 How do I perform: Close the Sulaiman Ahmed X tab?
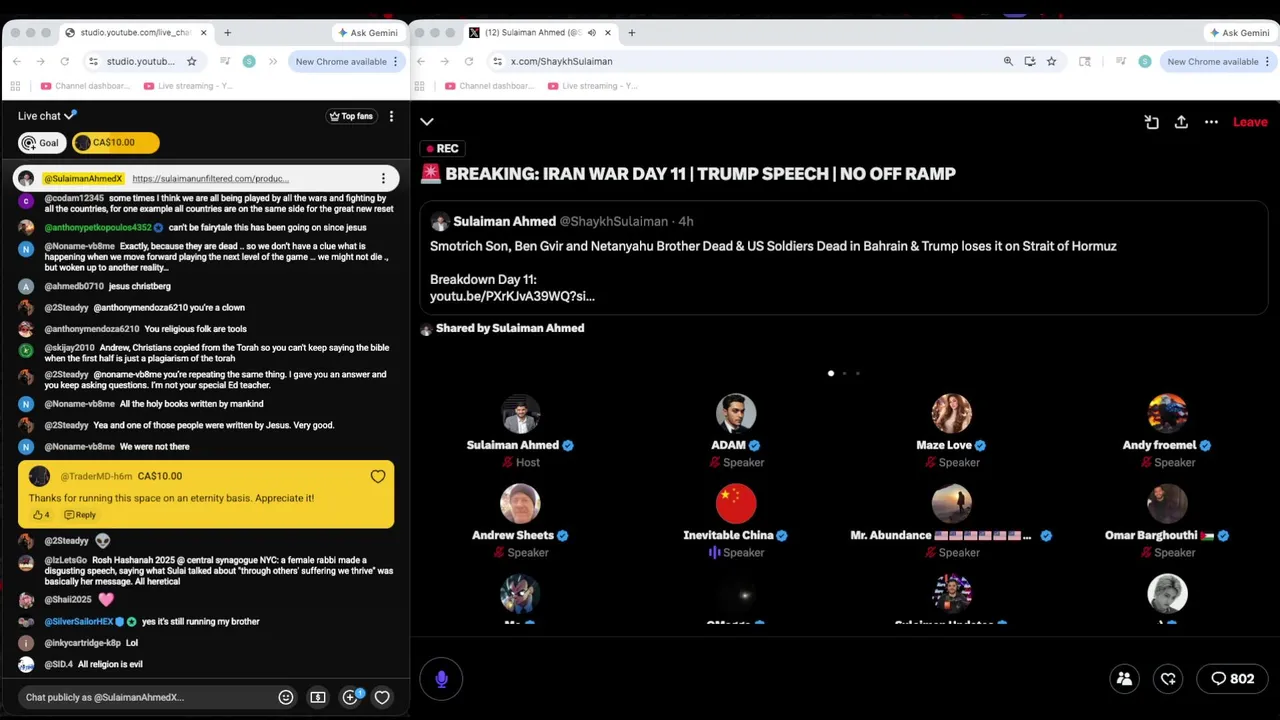coord(608,33)
